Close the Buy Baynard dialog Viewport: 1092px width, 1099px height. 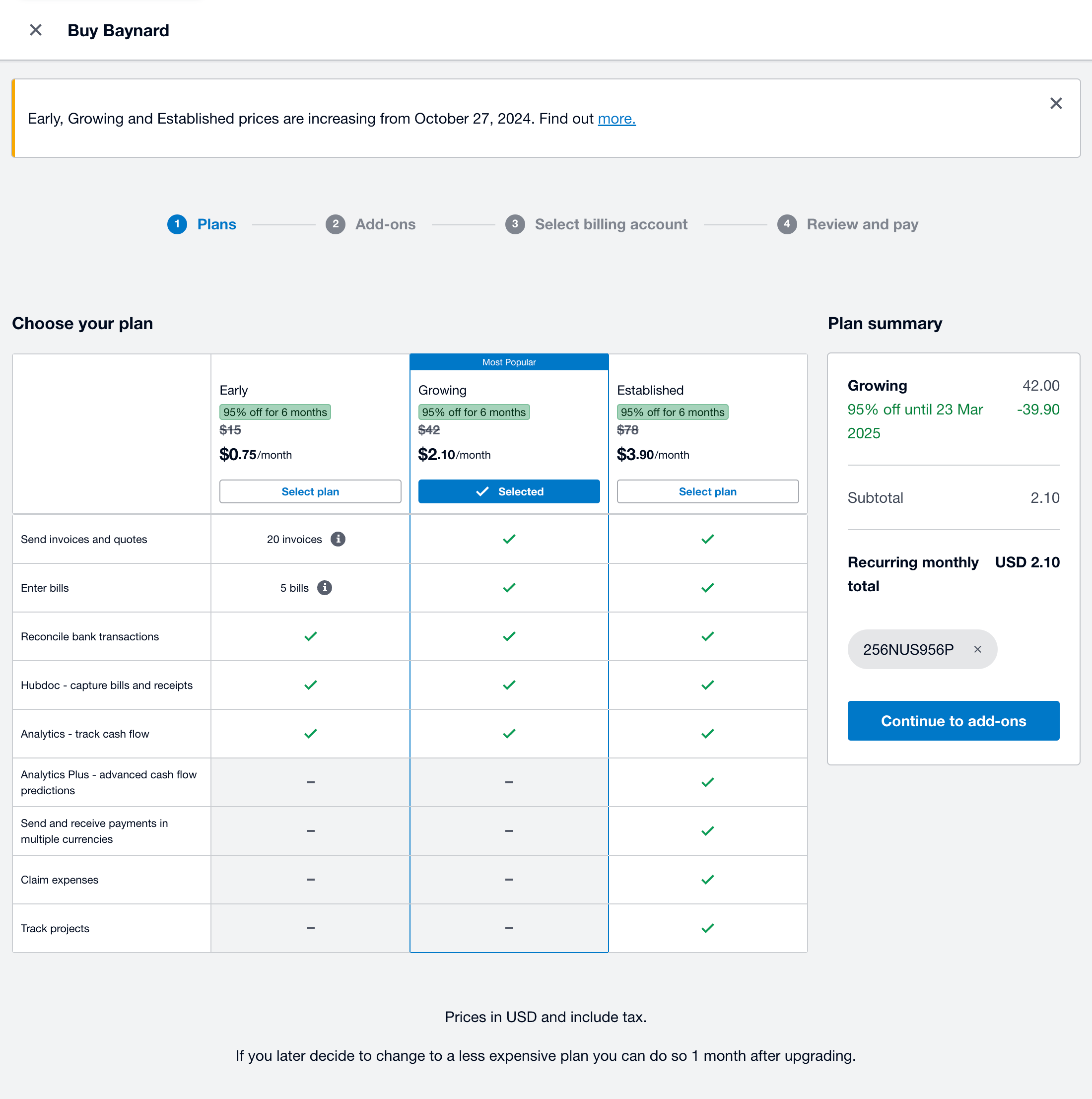(35, 30)
